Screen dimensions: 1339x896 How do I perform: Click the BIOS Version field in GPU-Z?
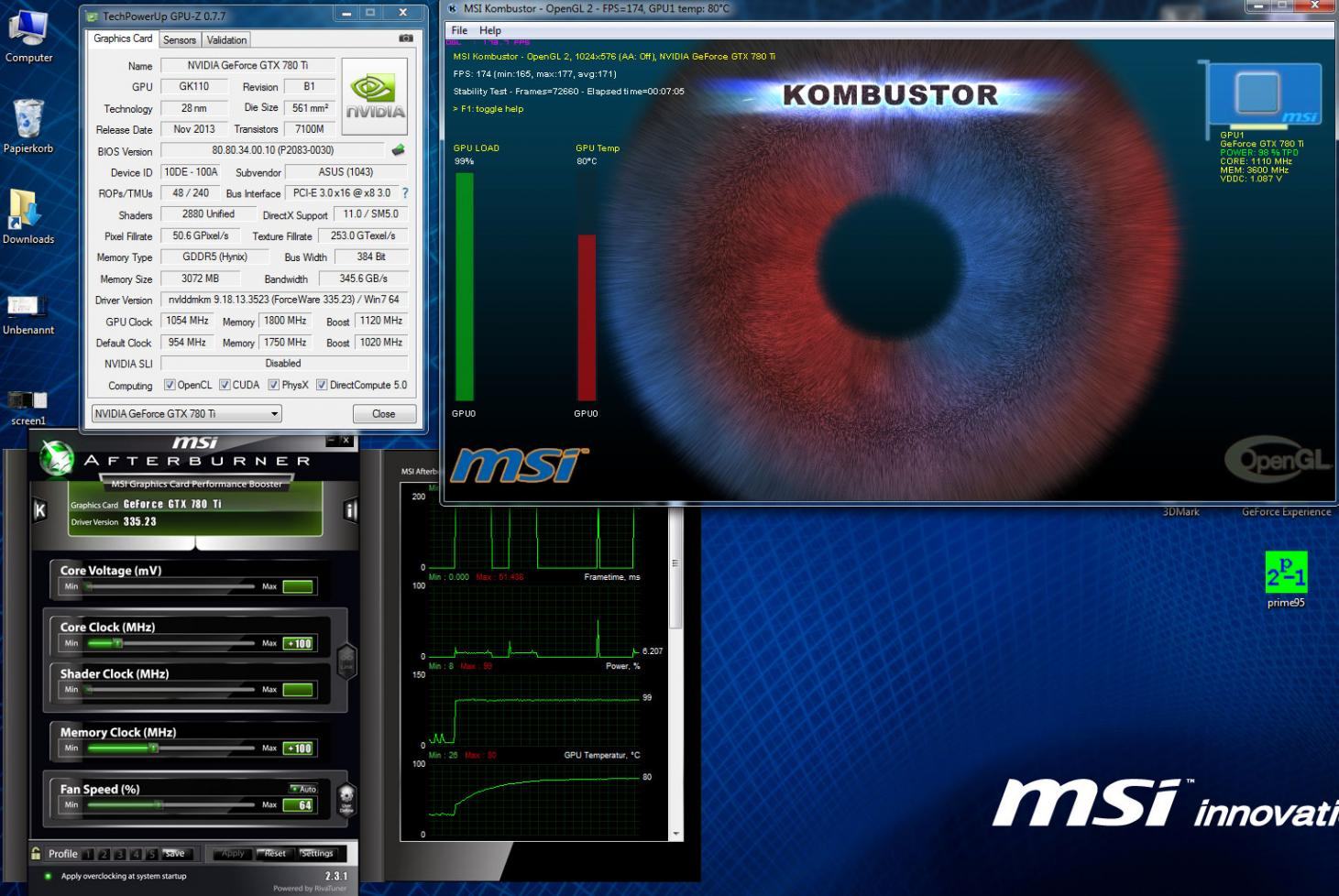coord(273,150)
